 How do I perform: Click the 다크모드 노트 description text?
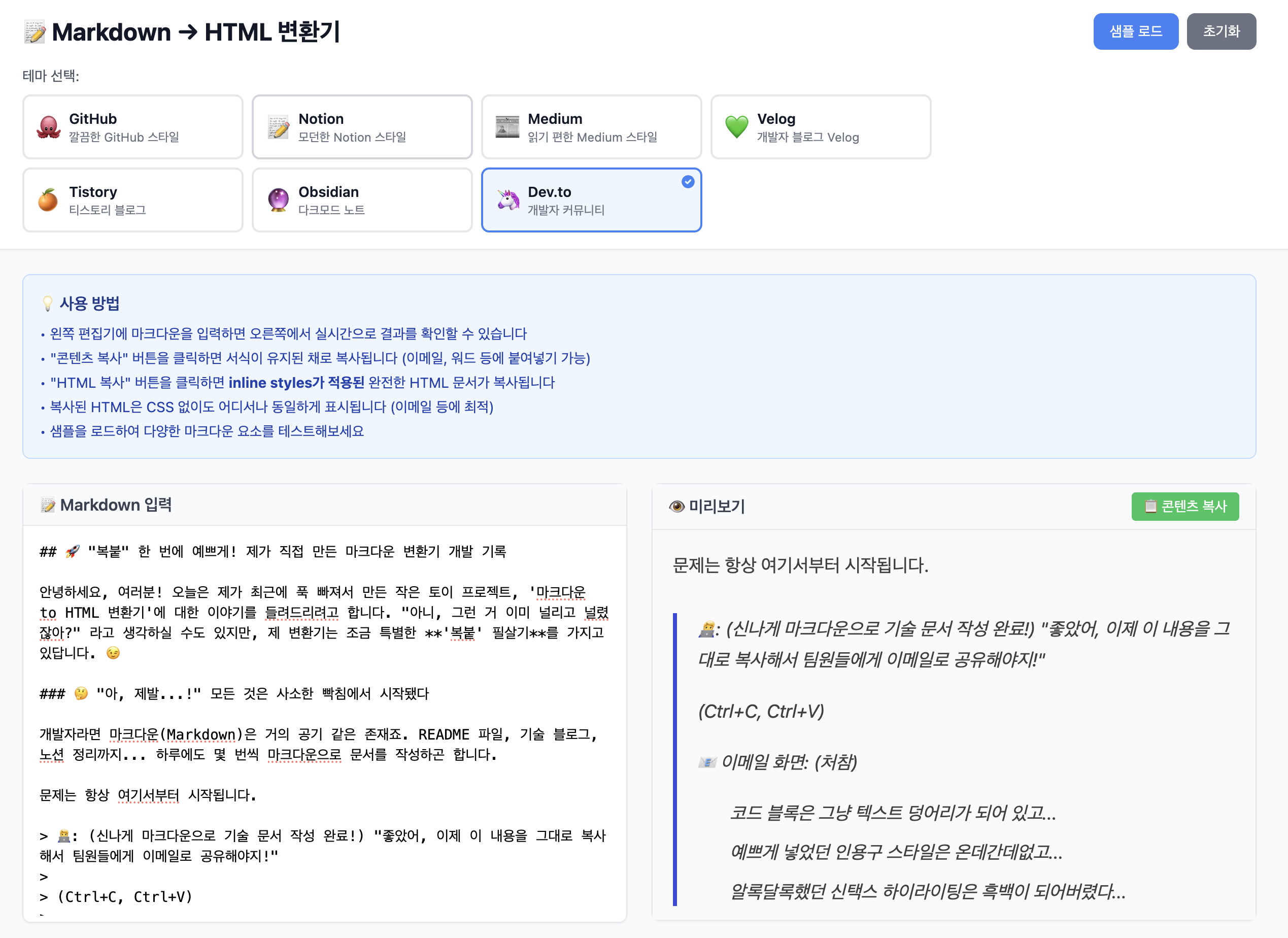coord(331,210)
